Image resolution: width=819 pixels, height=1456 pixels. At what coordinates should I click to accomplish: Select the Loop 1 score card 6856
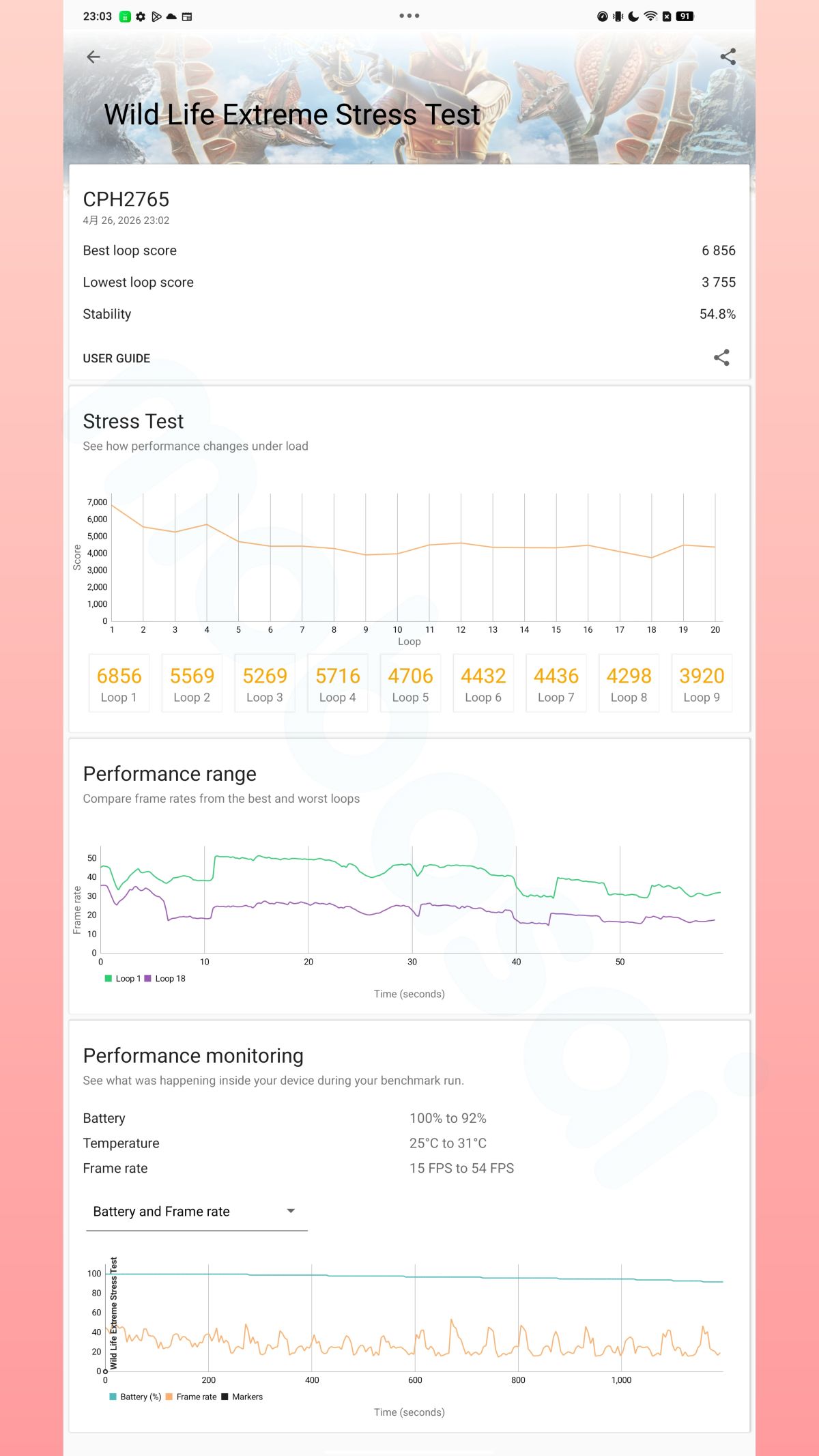tap(119, 684)
